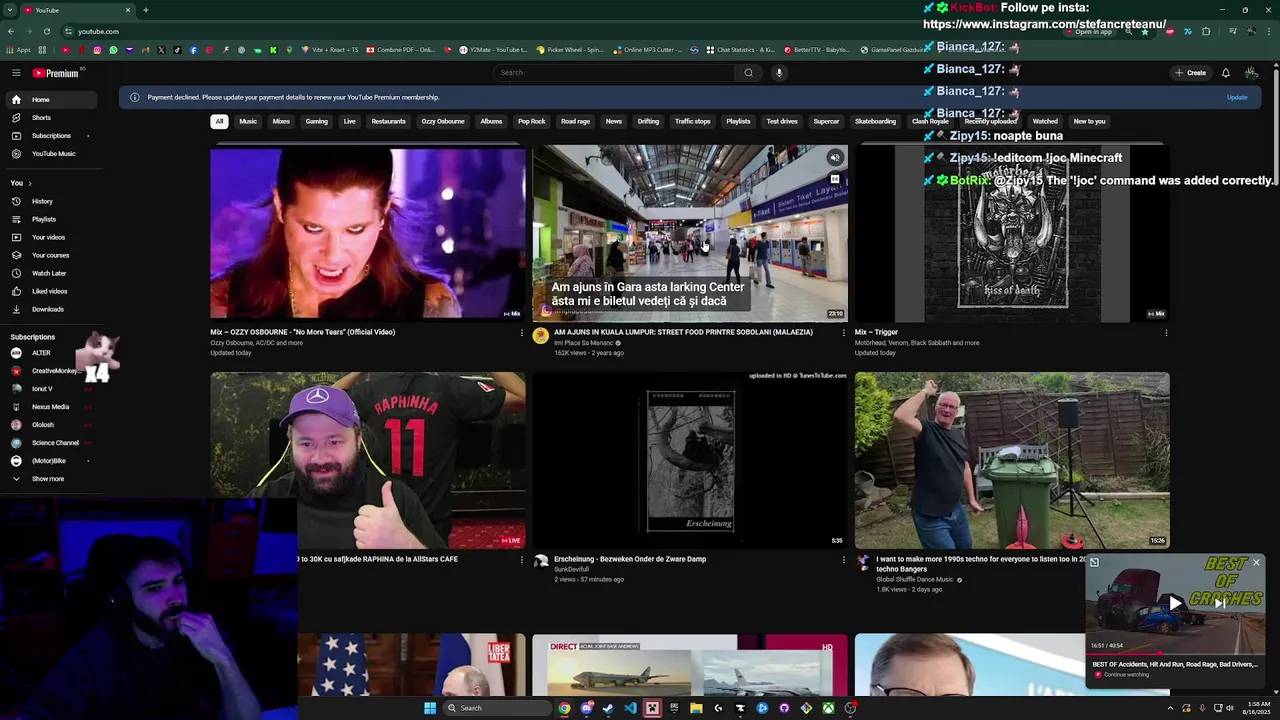This screenshot has height=720, width=1280.
Task: Open Your courses in the sidebar
Action: pyautogui.click(x=52, y=255)
